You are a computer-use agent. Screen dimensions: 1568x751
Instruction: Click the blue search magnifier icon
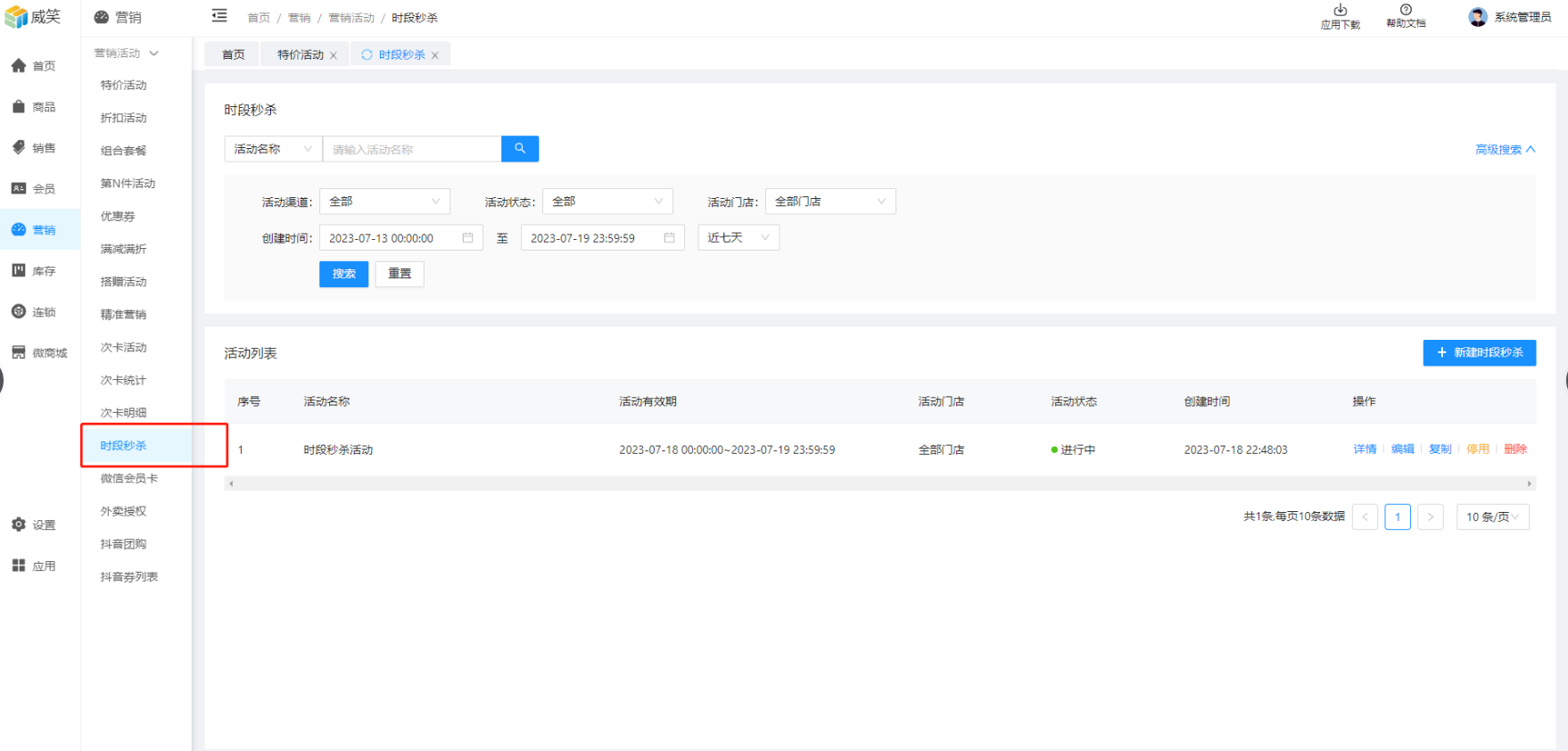coord(520,149)
